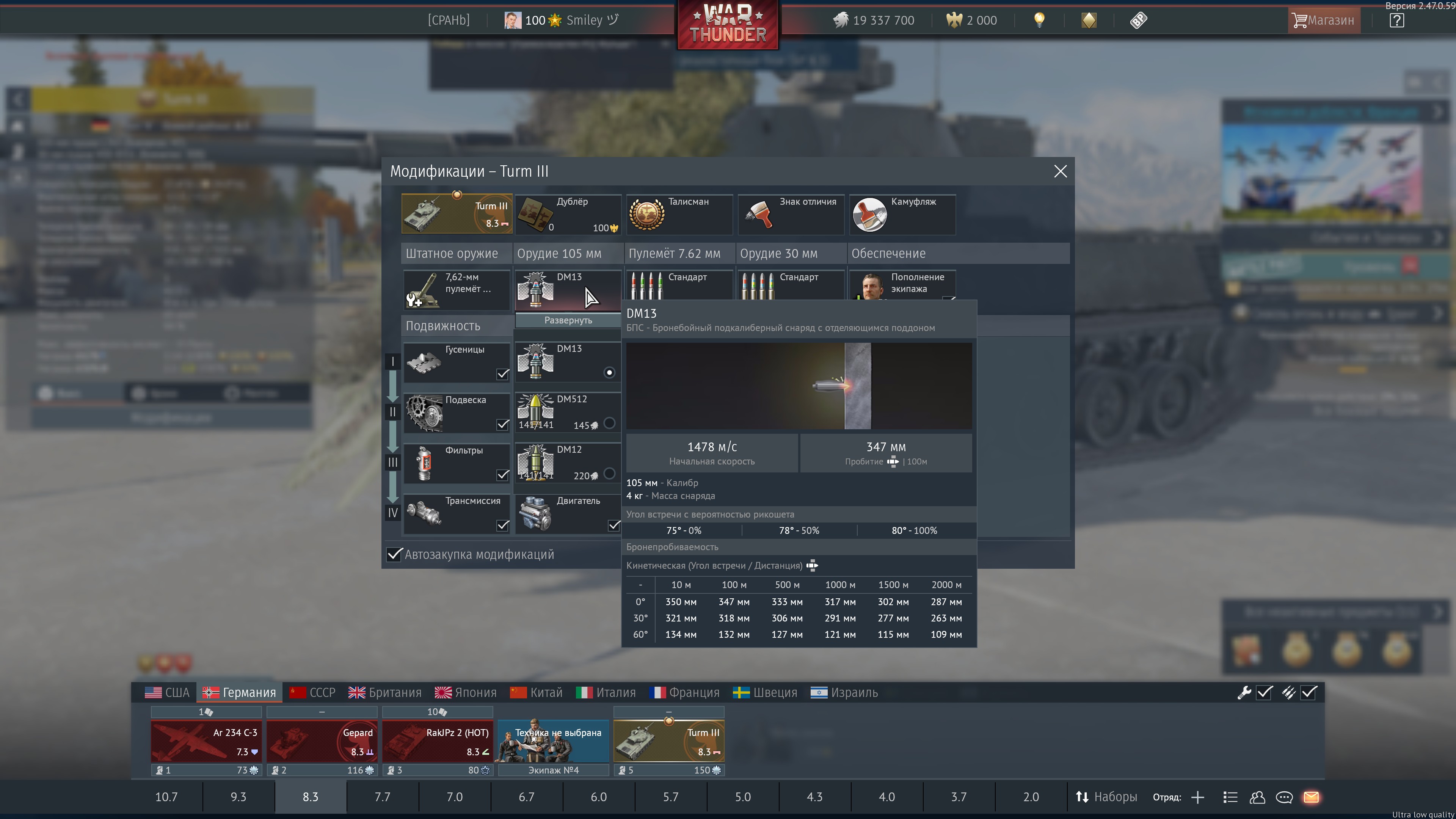Viewport: 1456px width, 819px height.
Task: Select the DM512 shell radio button
Action: pos(609,423)
